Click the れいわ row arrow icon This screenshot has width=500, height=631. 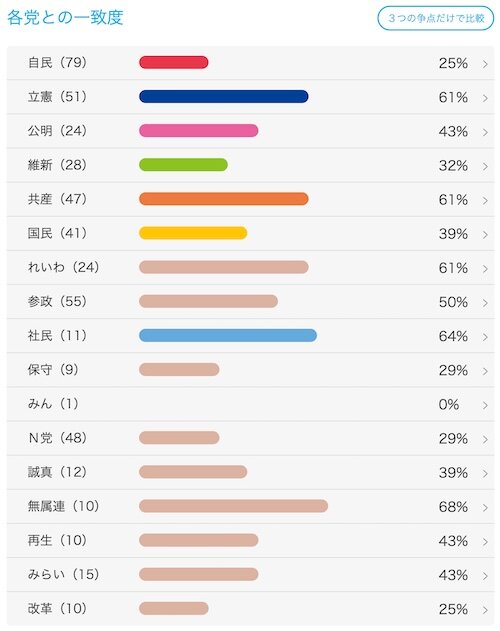[x=485, y=269]
